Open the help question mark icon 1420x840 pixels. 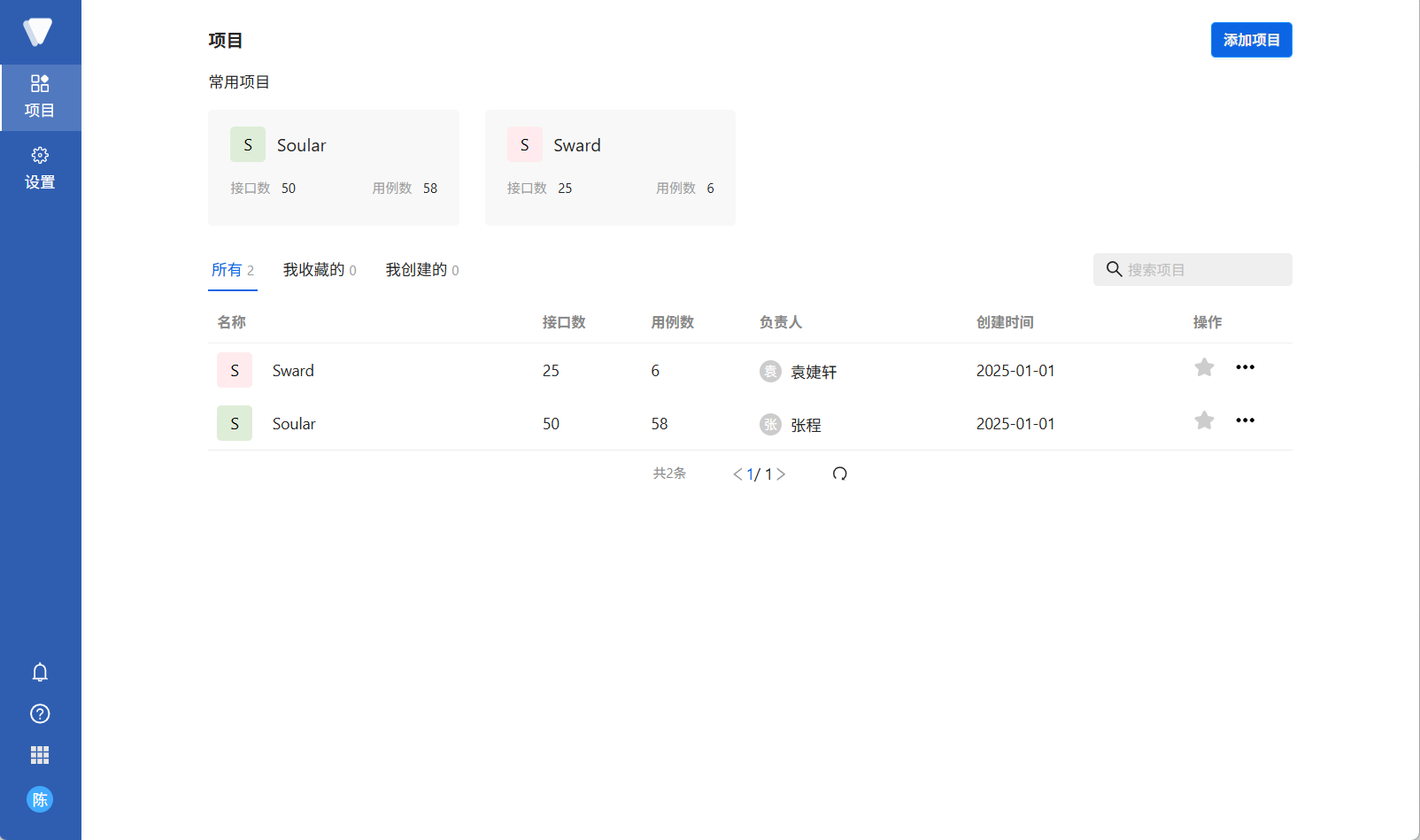(x=40, y=713)
